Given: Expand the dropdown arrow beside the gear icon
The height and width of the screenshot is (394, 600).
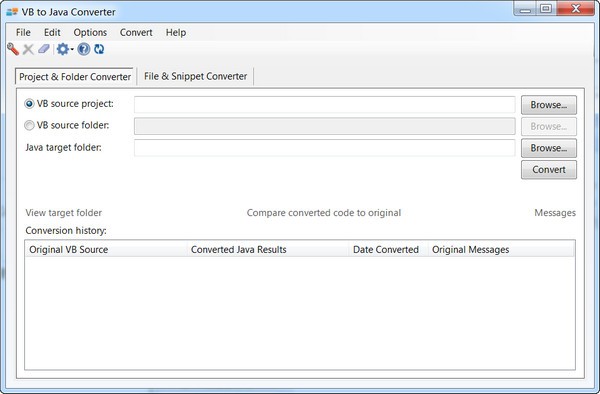Looking at the screenshot, I should click(x=72, y=49).
